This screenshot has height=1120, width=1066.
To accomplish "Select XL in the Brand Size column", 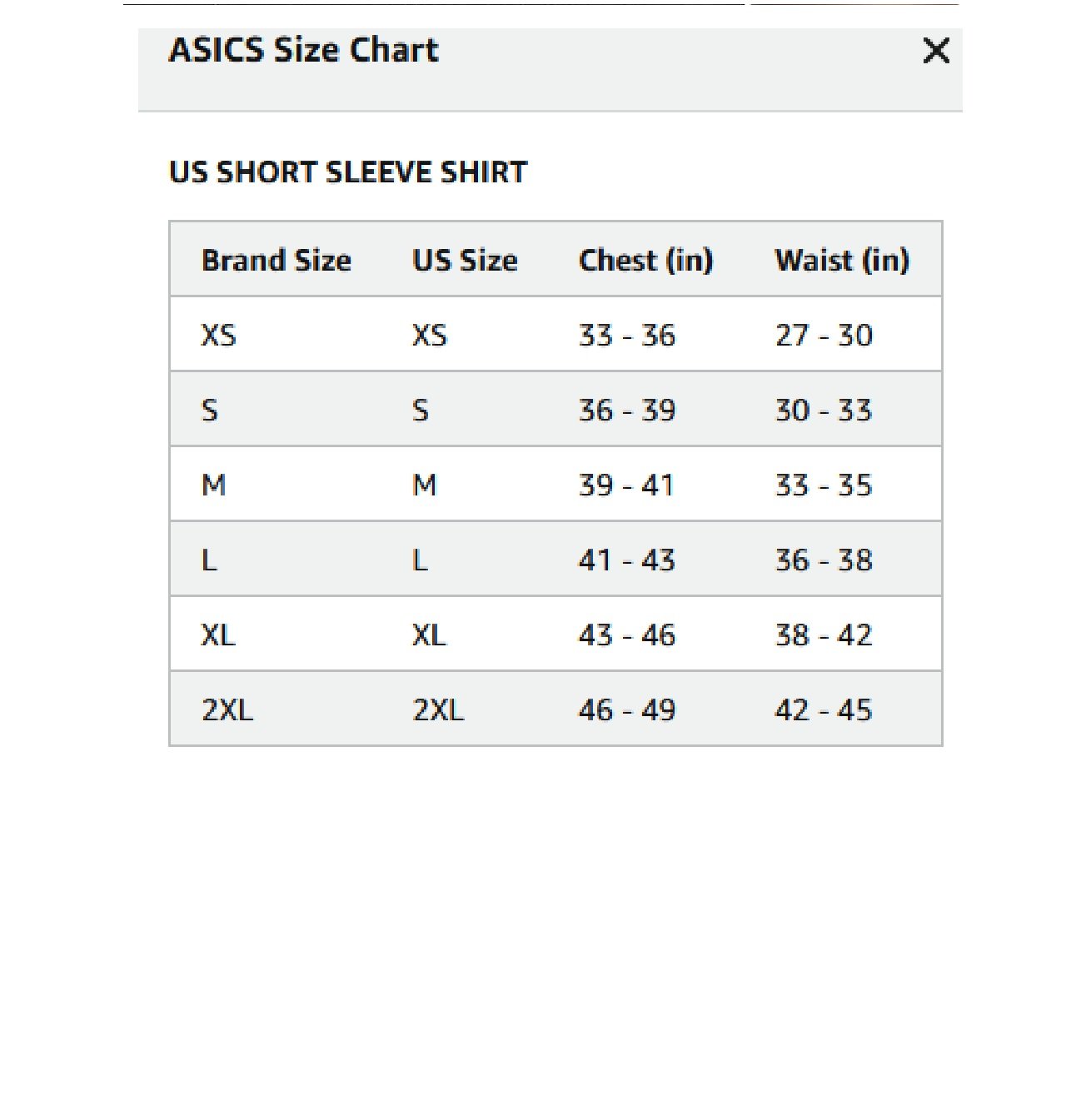I will [x=219, y=635].
